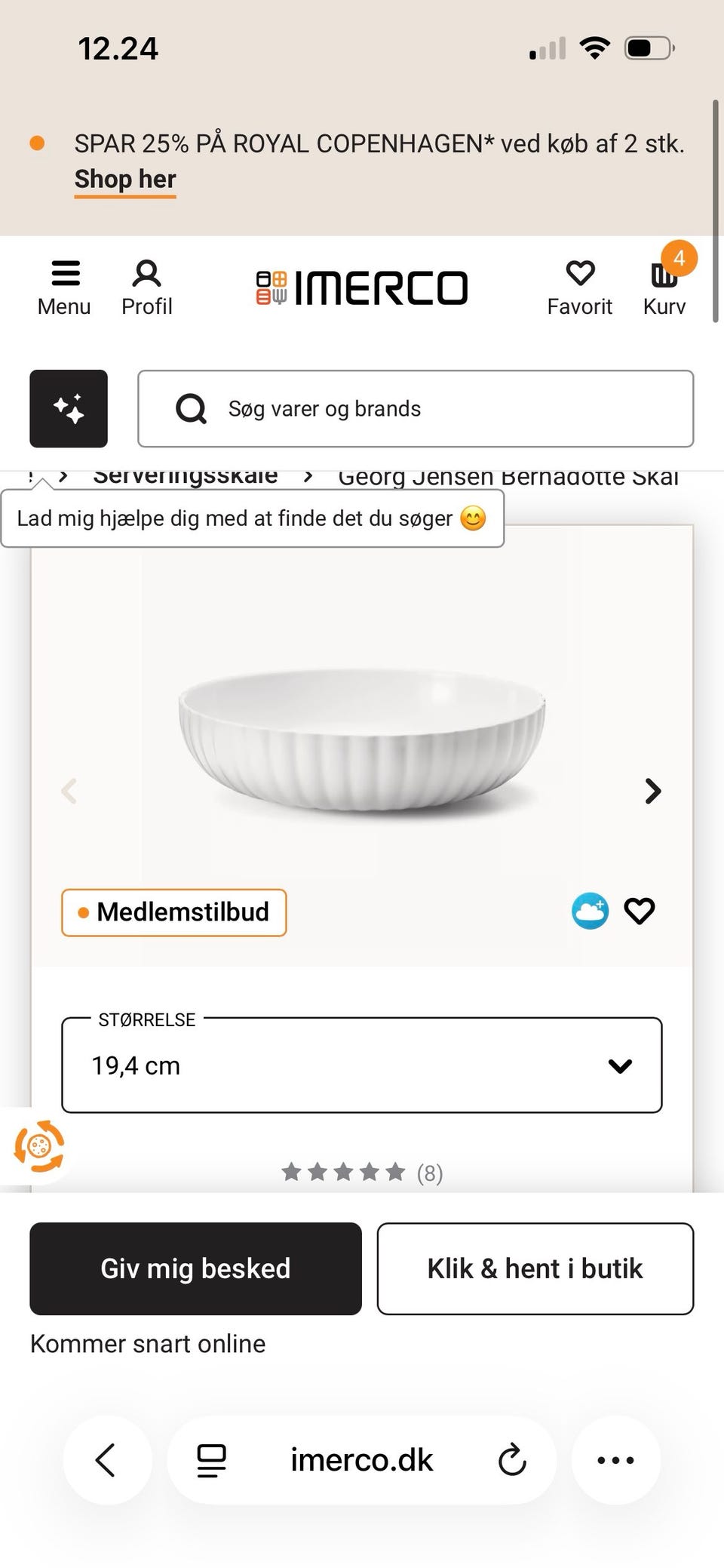Go to the Serveringsskåle breadcrumb category
724x1568 pixels.
[x=185, y=475]
